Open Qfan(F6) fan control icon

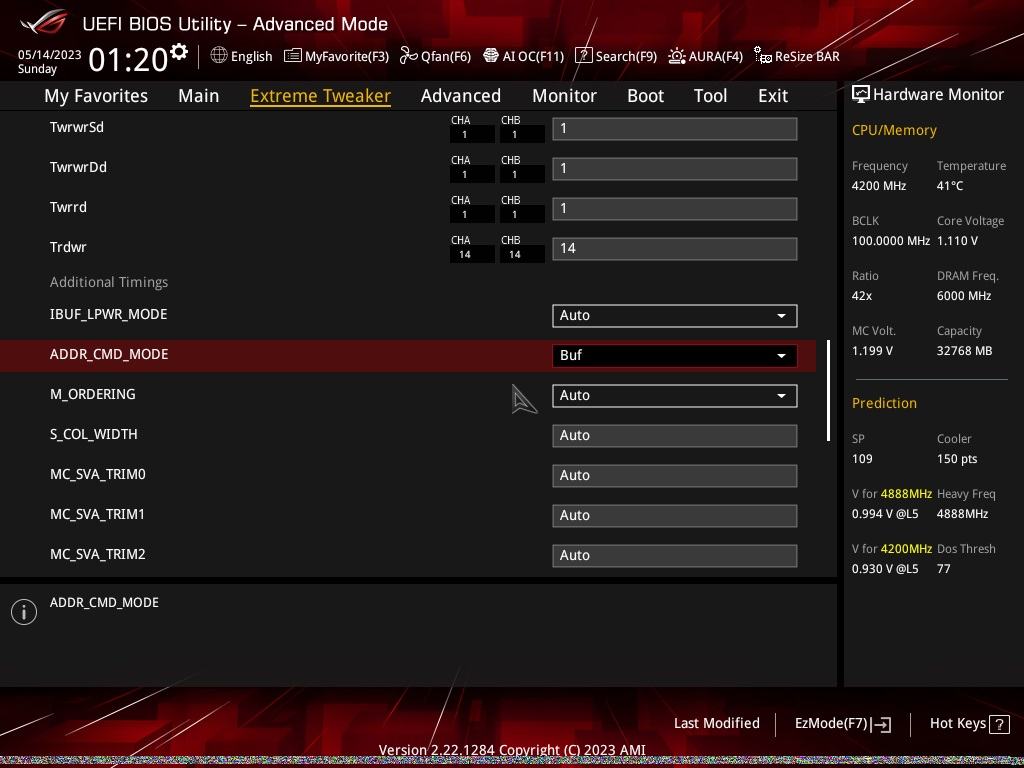point(408,56)
